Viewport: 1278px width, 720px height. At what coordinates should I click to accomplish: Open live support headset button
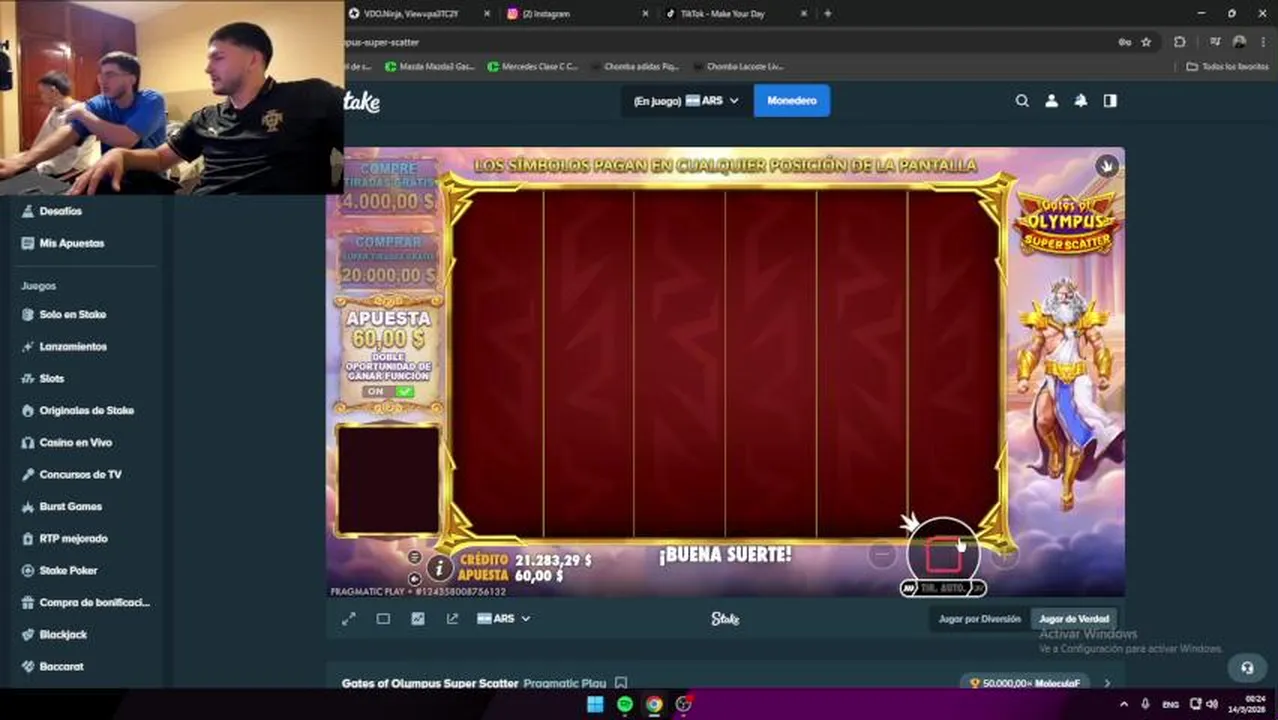click(x=1247, y=668)
